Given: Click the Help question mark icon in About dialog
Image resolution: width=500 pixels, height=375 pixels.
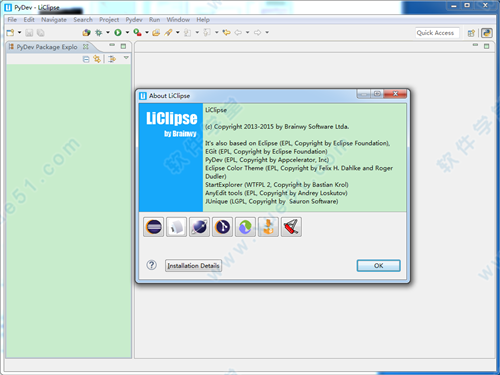Looking at the screenshot, I should [x=152, y=265].
